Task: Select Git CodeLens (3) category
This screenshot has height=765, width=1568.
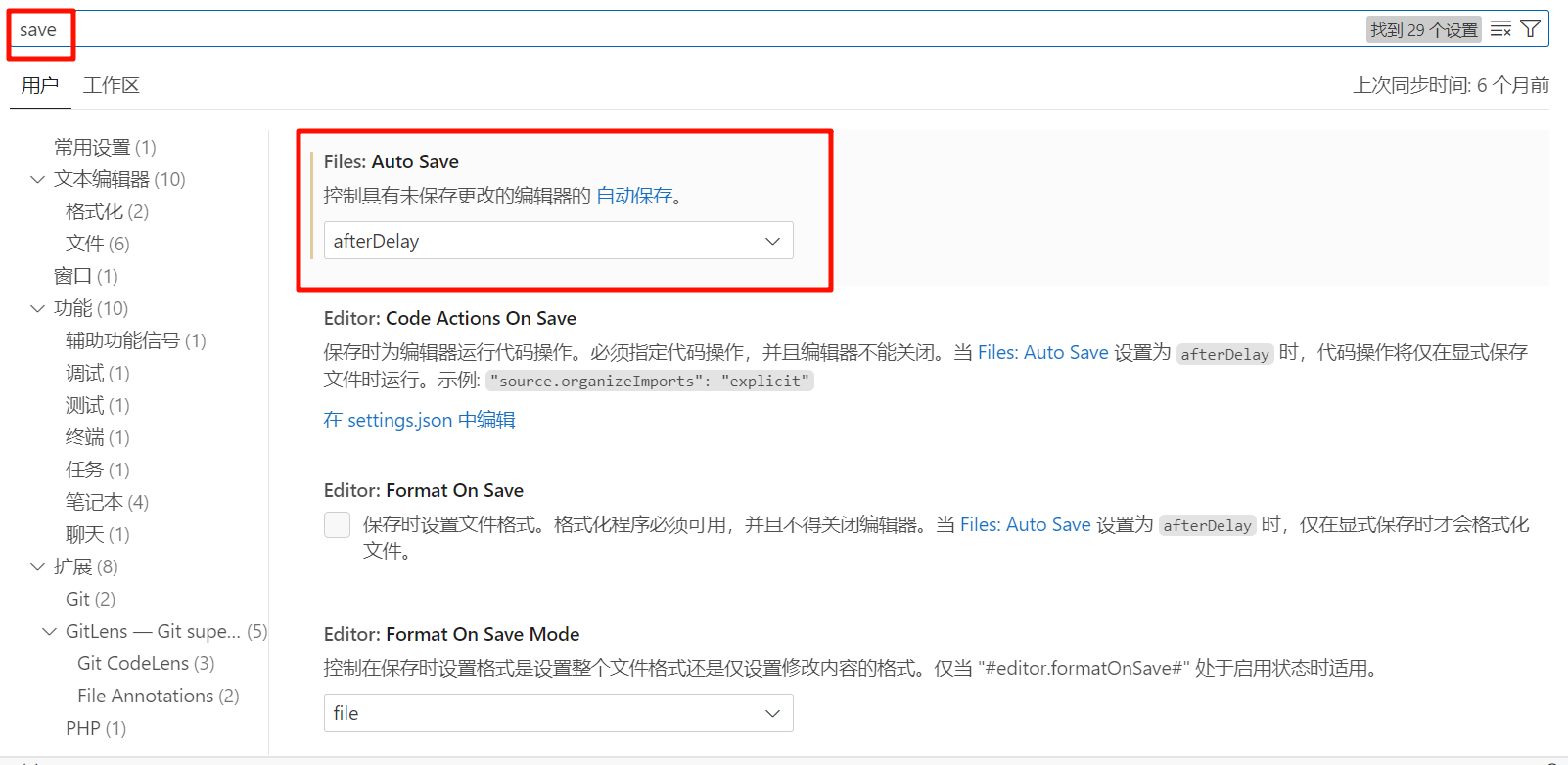Action: [146, 663]
